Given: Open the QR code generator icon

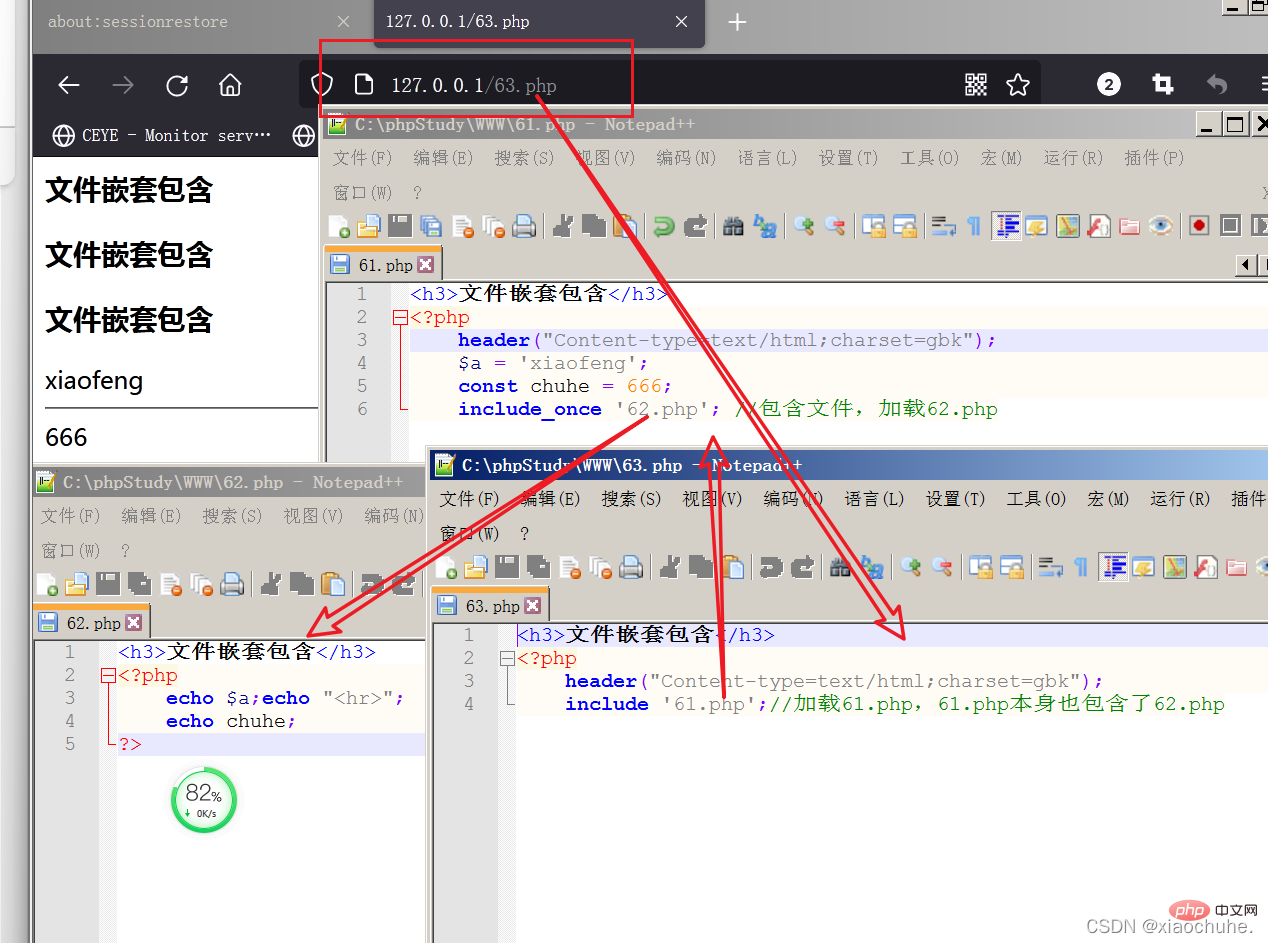Looking at the screenshot, I should tap(976, 85).
